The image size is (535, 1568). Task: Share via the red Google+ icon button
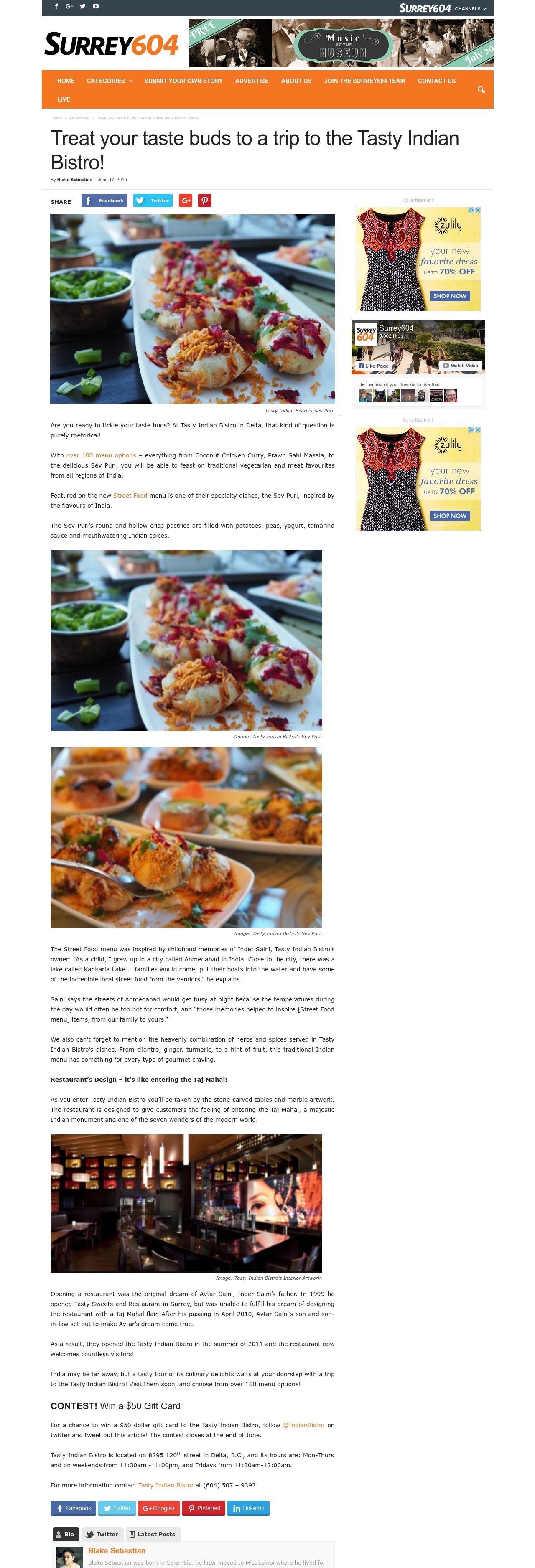pyautogui.click(x=186, y=201)
